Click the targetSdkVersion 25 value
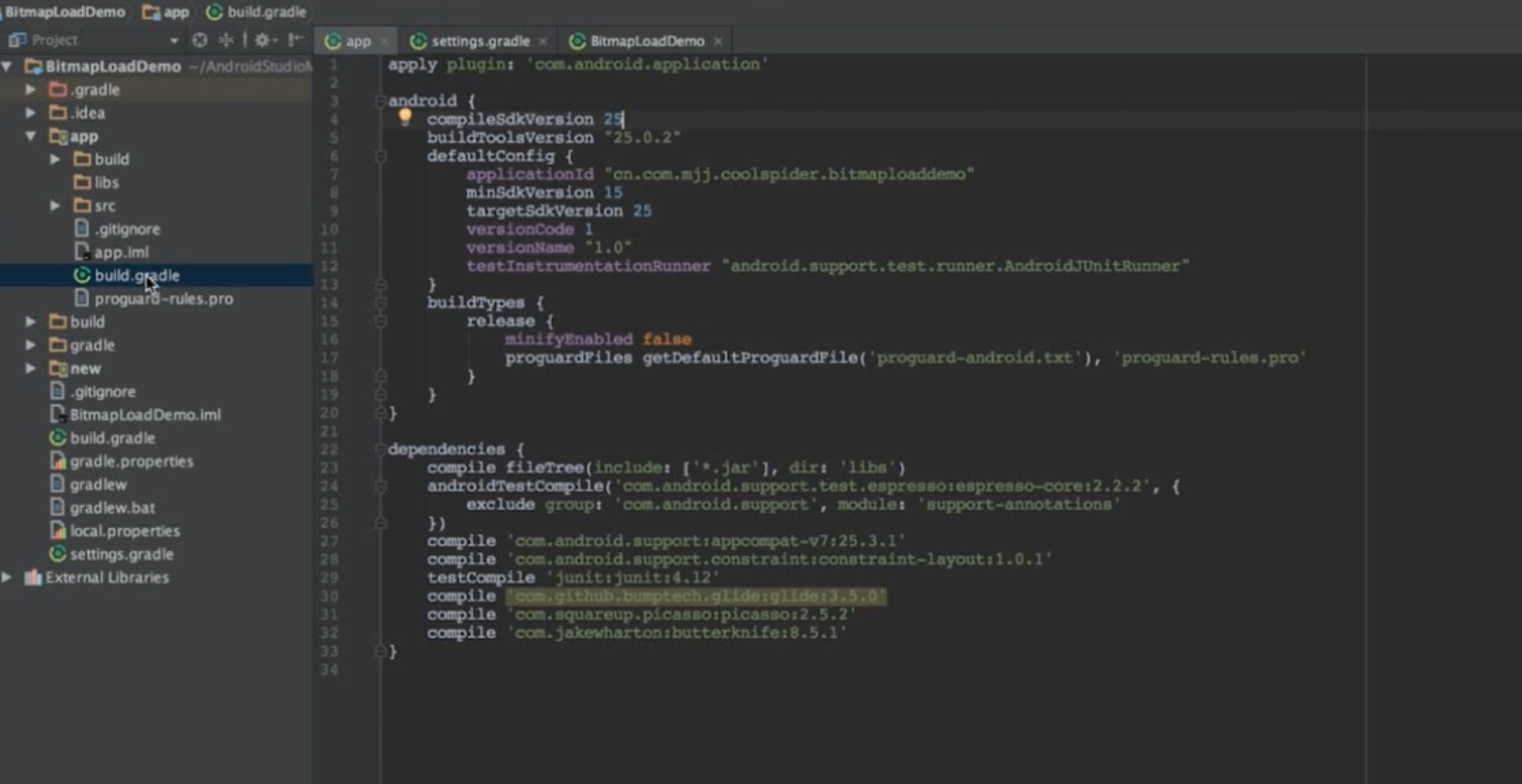The image size is (1522, 784). (x=642, y=211)
